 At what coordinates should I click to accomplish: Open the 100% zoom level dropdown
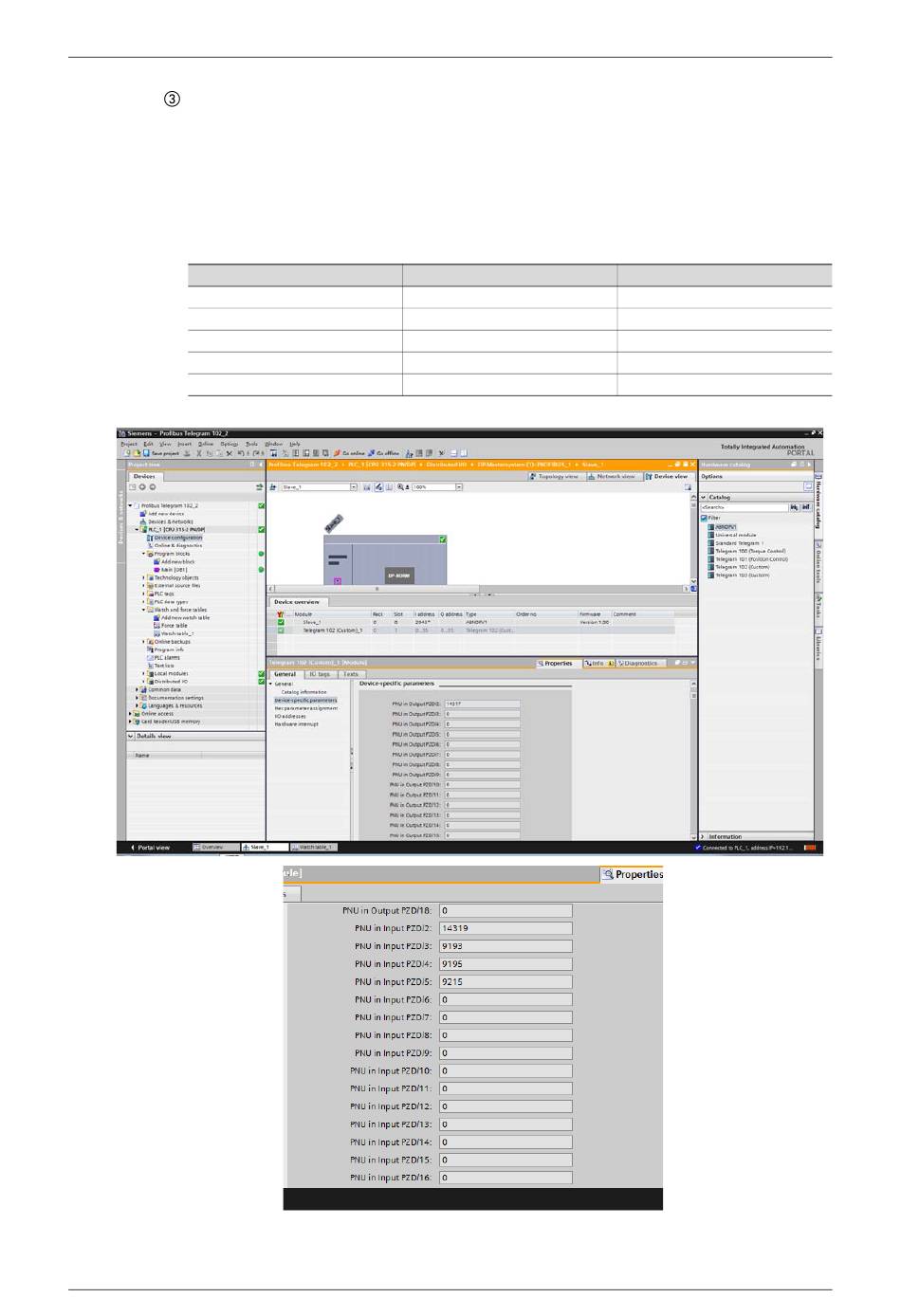(x=458, y=487)
